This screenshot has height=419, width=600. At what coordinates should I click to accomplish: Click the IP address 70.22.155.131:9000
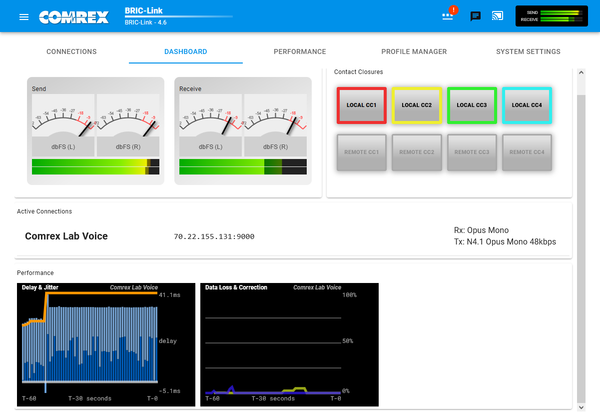pos(214,236)
